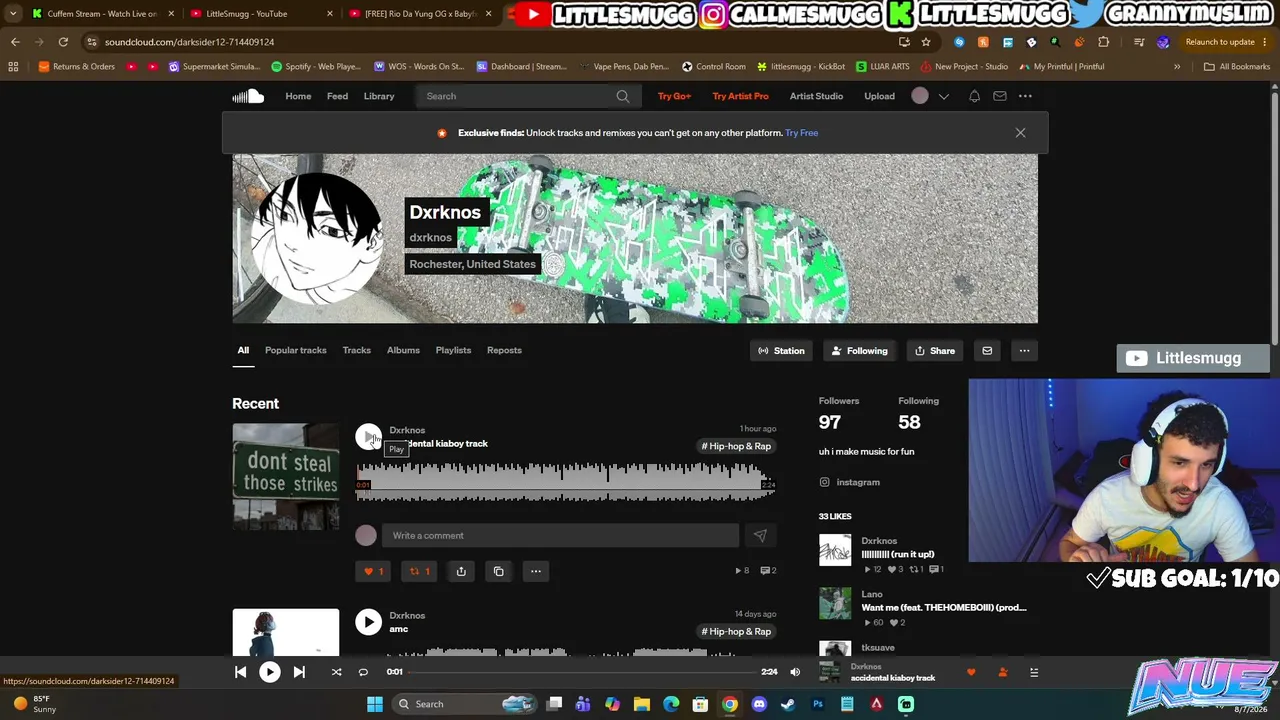1280x720 pixels.
Task: Open Artist Studio
Action: pyautogui.click(x=816, y=96)
